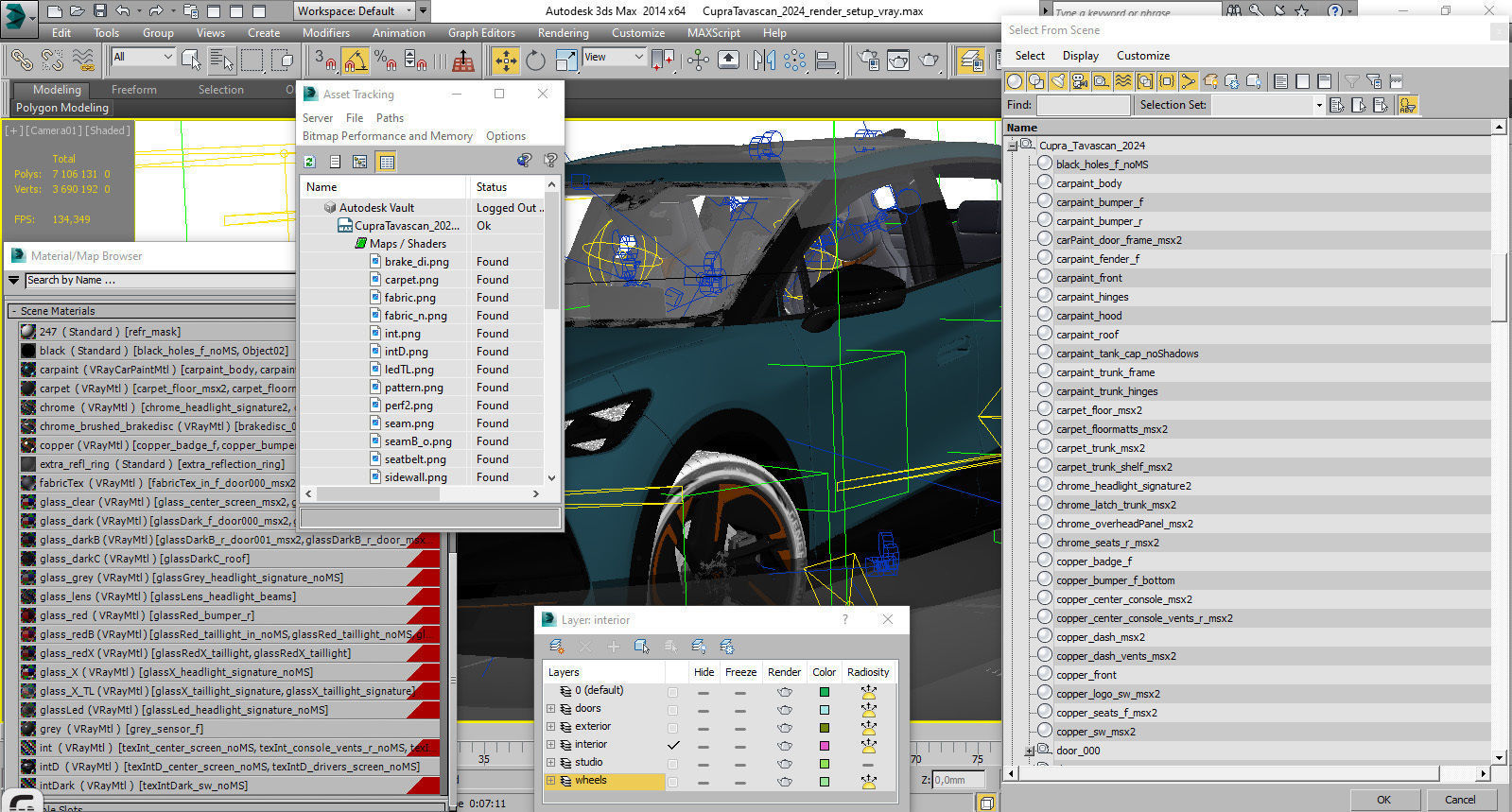Toggle Render teapot for 0 (default) layer
Screen dimensions: 1512x812
(x=785, y=692)
